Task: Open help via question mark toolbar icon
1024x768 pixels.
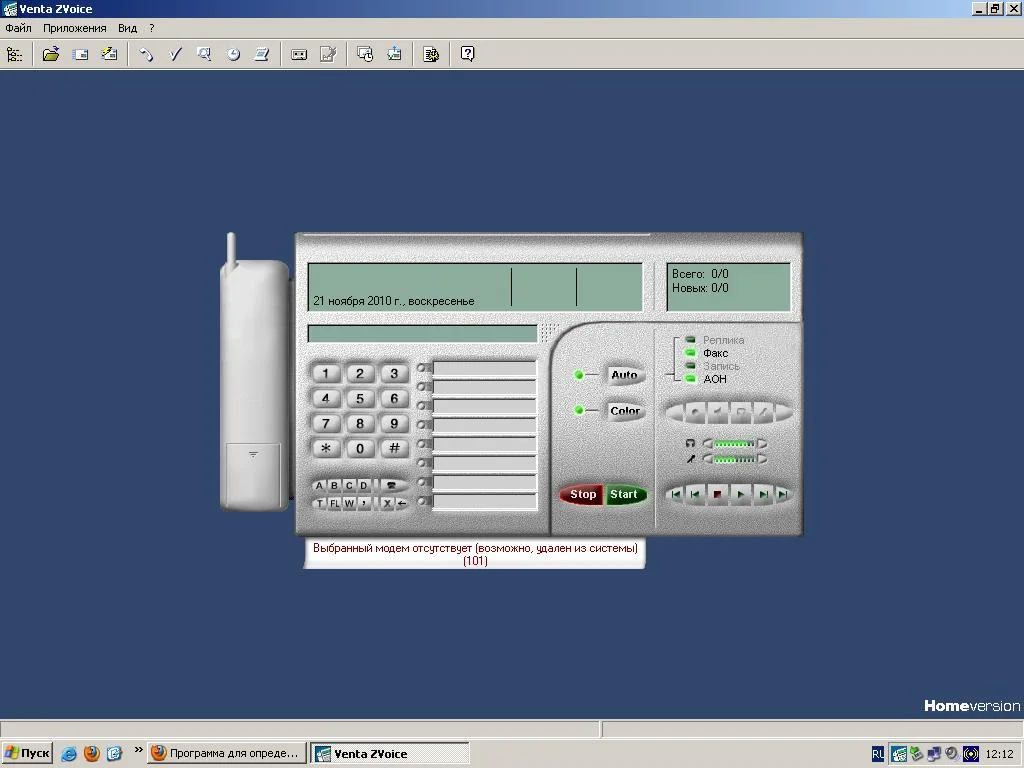Action: tap(467, 54)
